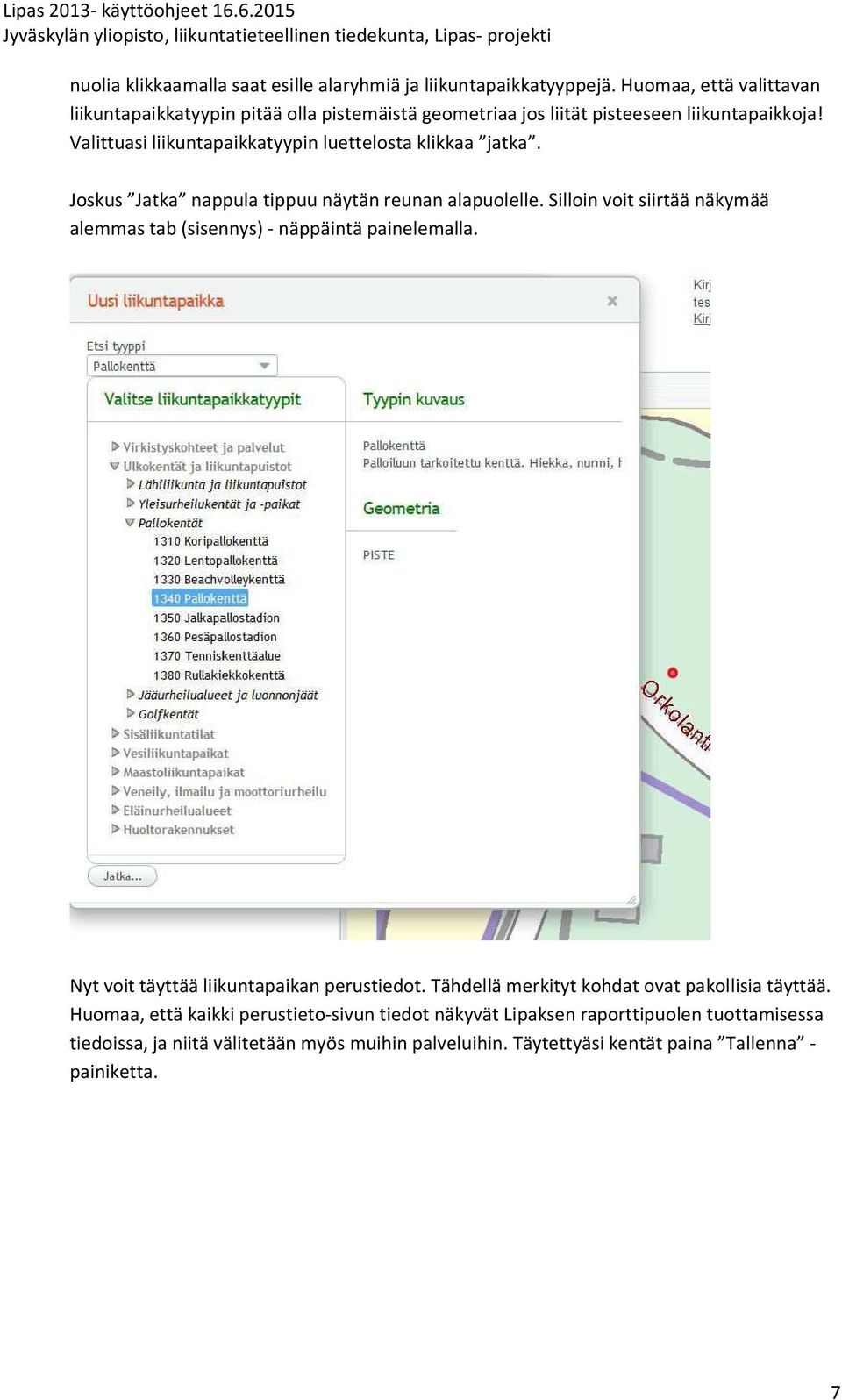Click the Valitse liikuntapaikkatyypit heading

[x=203, y=399]
